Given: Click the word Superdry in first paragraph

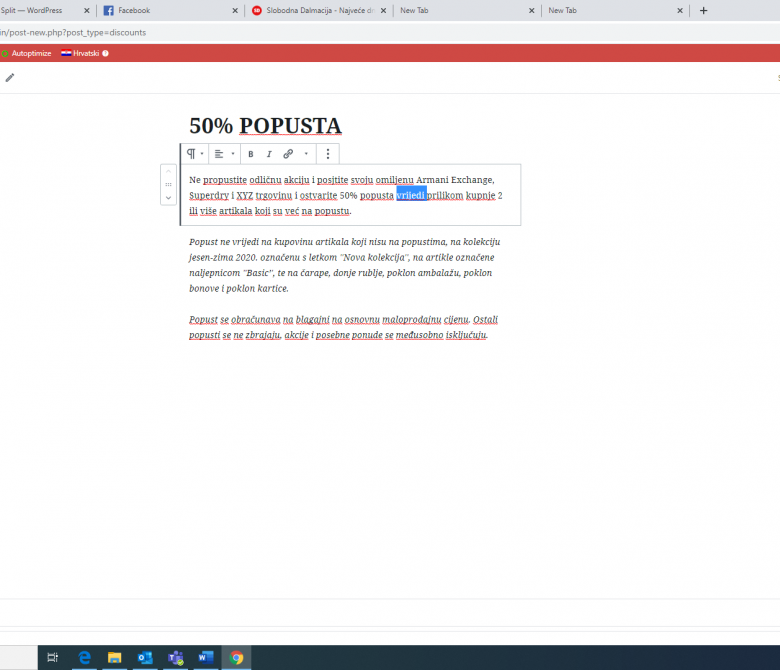Looking at the screenshot, I should [x=209, y=195].
